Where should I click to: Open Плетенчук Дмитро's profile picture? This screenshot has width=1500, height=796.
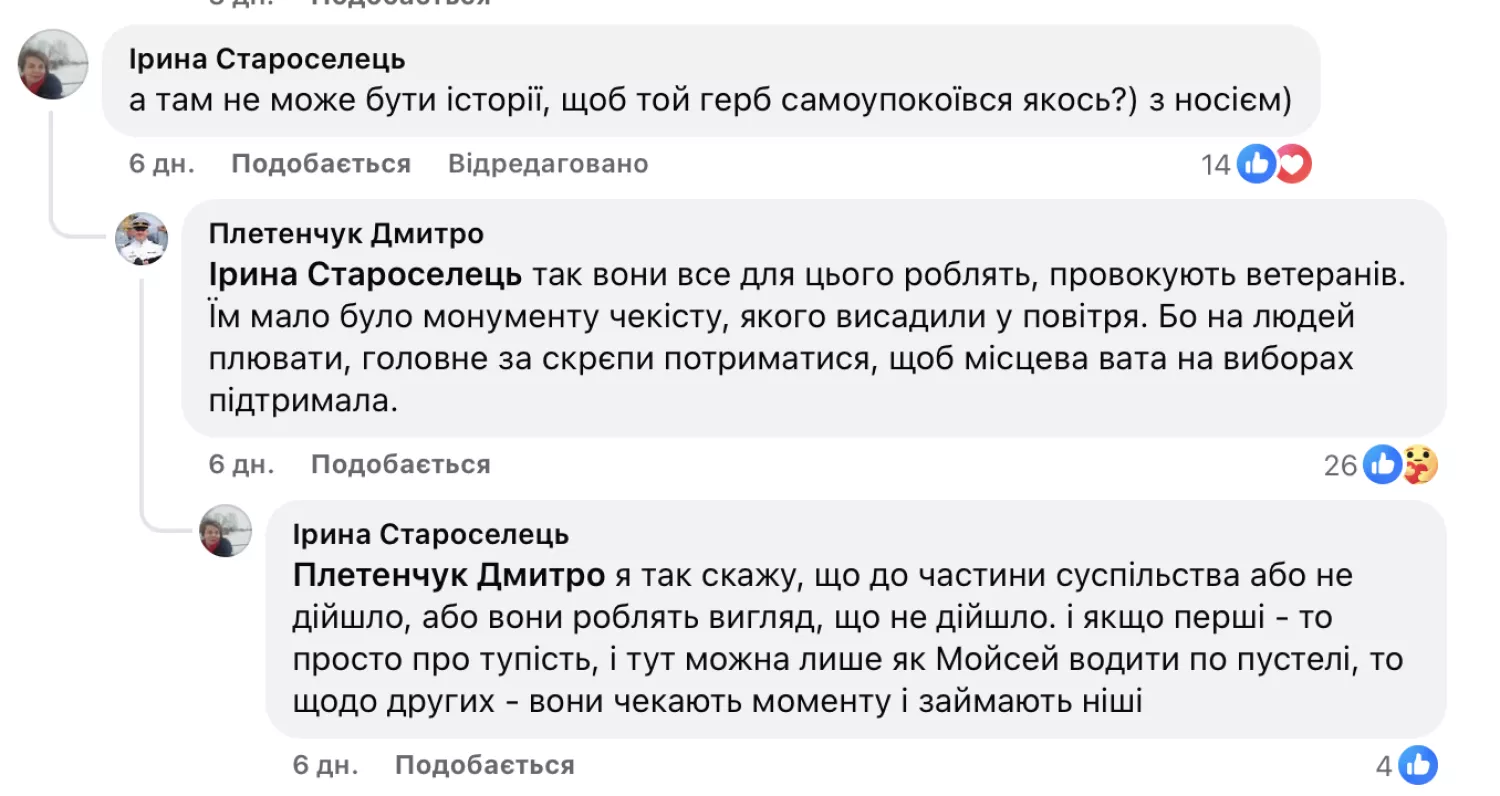pyautogui.click(x=140, y=240)
